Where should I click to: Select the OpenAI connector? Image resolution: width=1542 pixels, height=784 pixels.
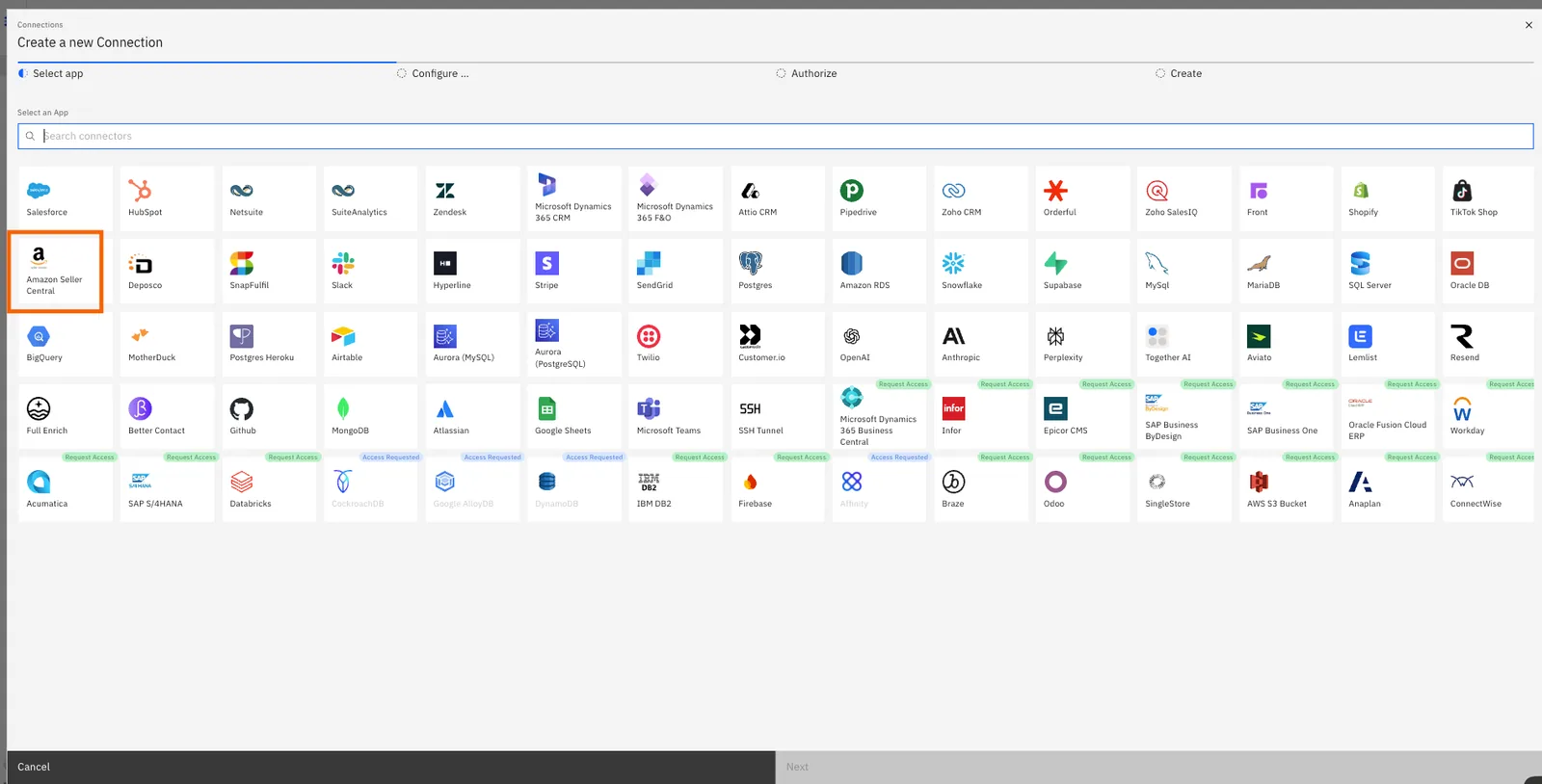[879, 344]
